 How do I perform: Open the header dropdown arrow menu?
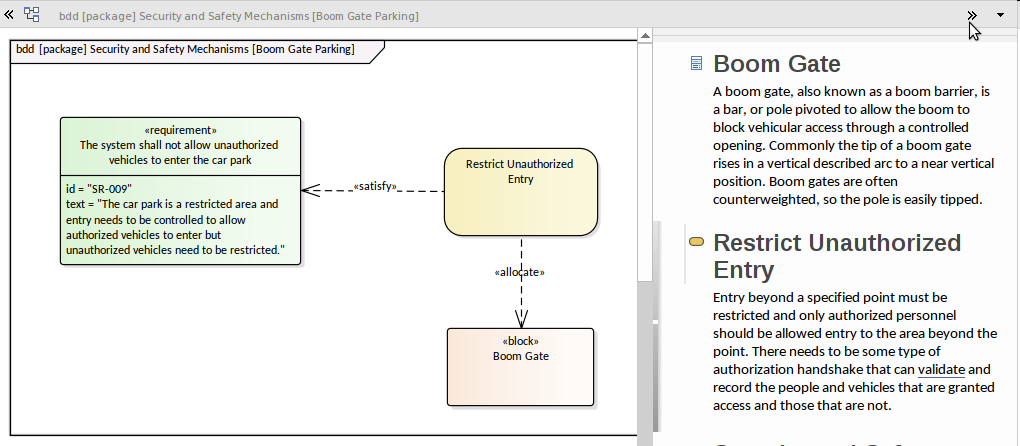point(1001,15)
